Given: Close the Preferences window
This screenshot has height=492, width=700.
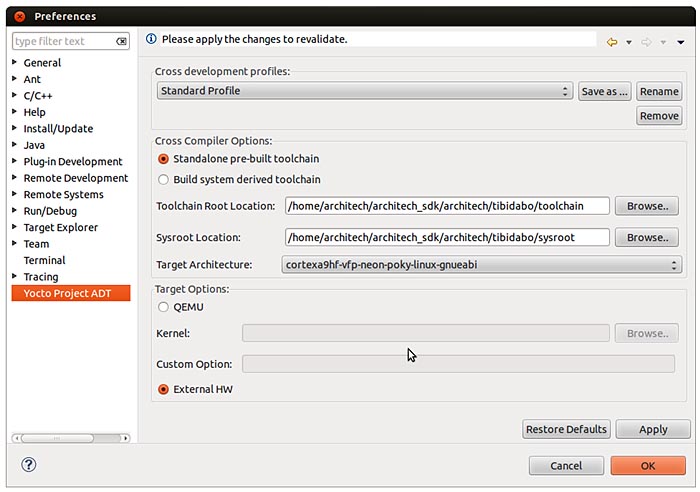Looking at the screenshot, I should tap(20, 17).
